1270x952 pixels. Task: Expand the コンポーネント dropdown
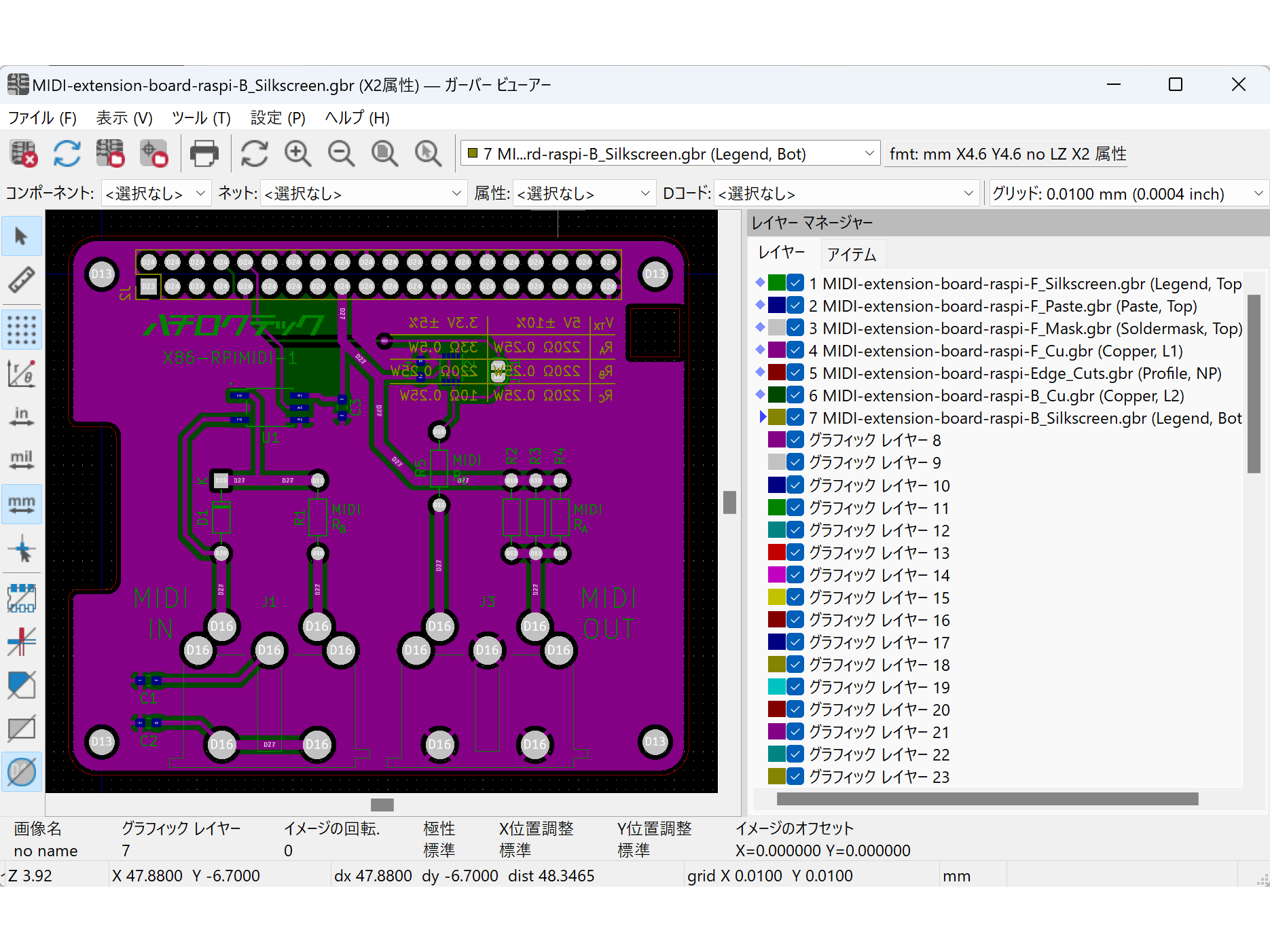point(156,194)
